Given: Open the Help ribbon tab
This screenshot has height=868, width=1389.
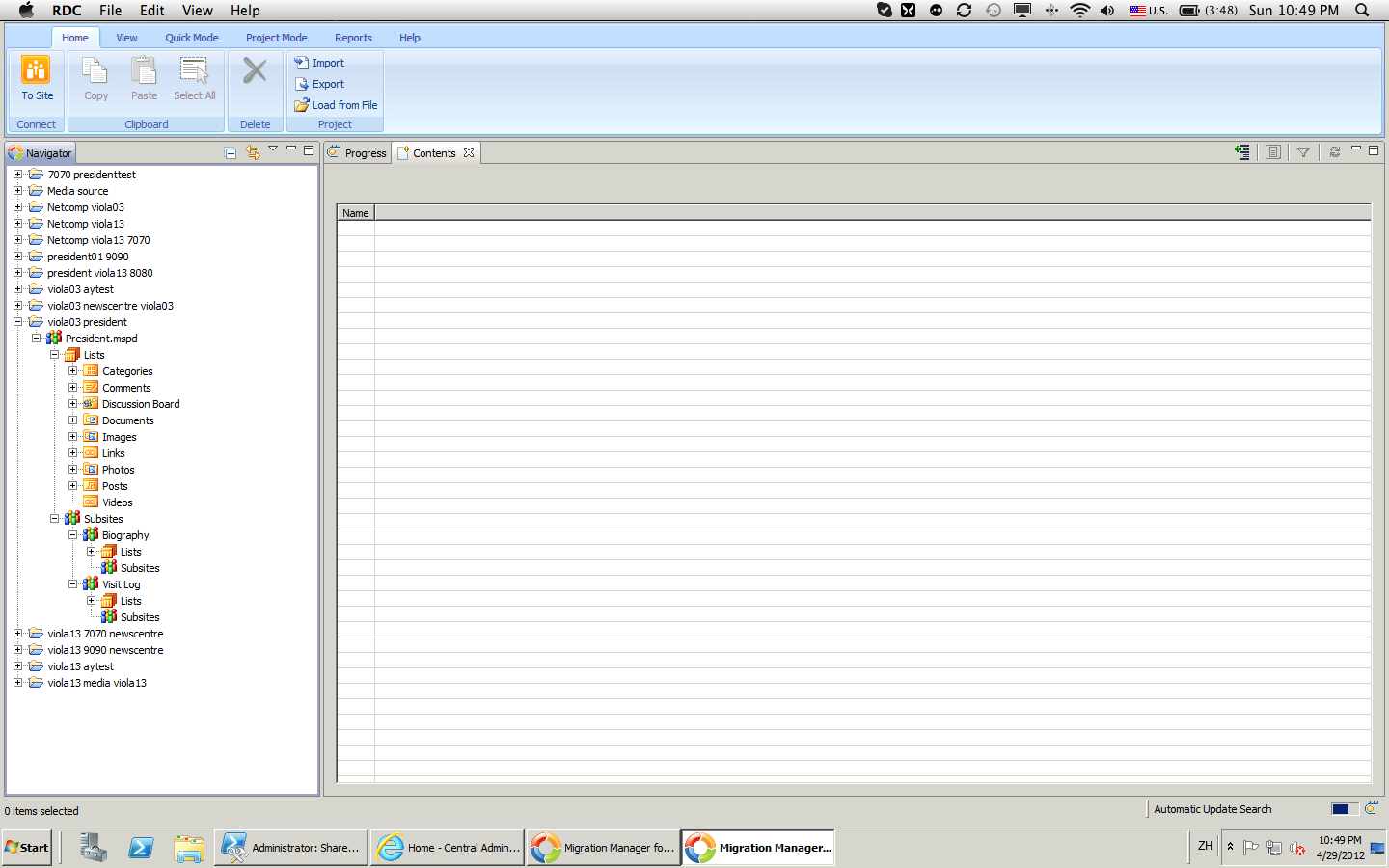Looking at the screenshot, I should pos(410,38).
